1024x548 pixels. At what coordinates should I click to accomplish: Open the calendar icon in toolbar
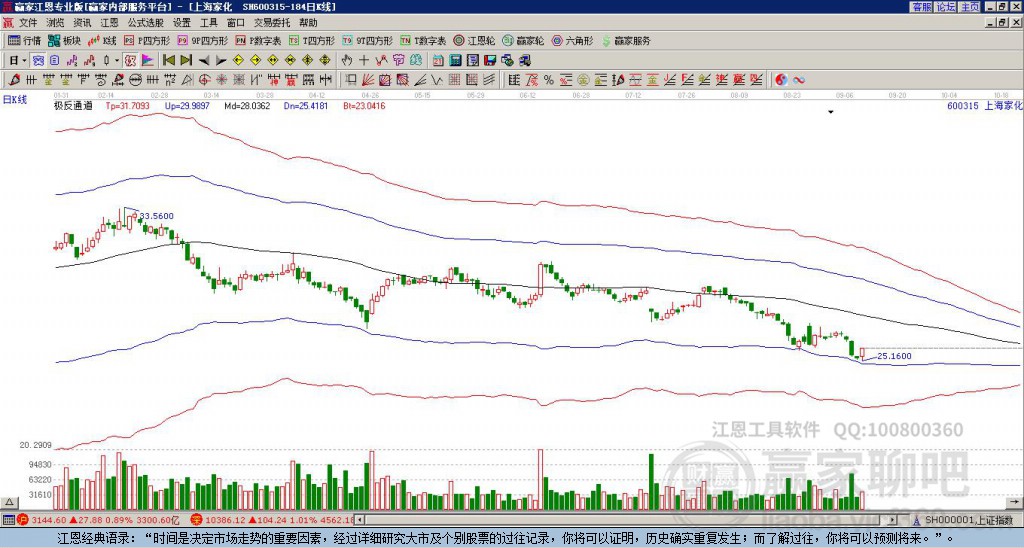point(438,61)
